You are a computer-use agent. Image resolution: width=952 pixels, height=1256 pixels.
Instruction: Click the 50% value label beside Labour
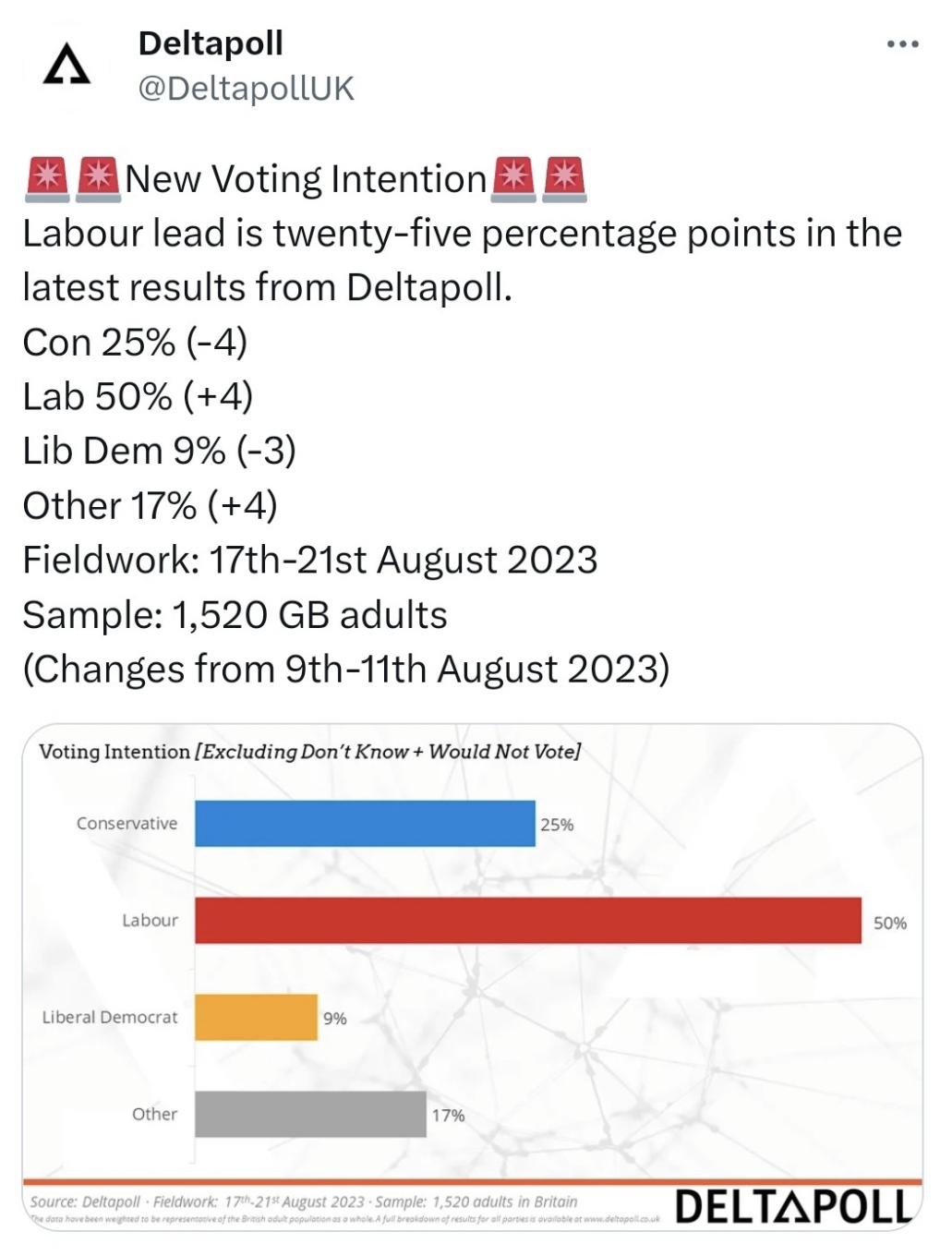coord(890,923)
